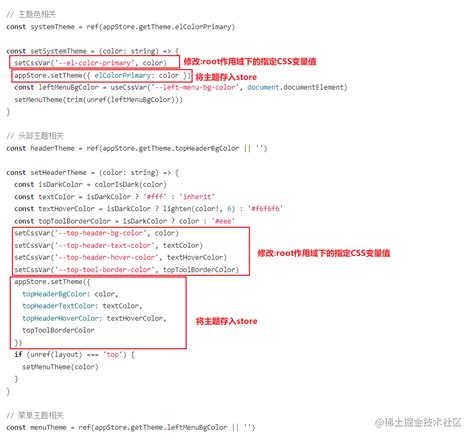The width and height of the screenshot is (474, 440).
Task: Click the appStore.setTheme elColorPrimary line
Action: click(102, 75)
